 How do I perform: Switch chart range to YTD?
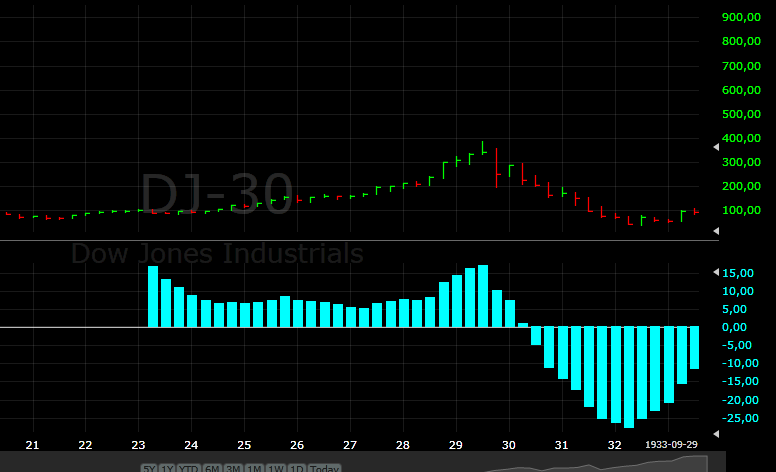coord(189,468)
